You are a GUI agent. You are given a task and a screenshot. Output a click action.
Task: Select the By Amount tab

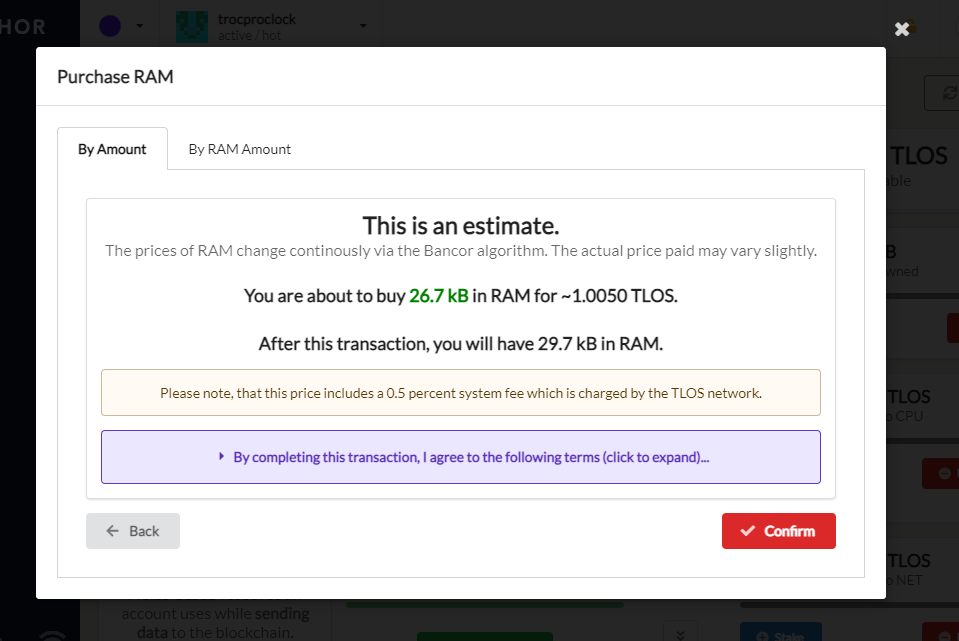112,149
